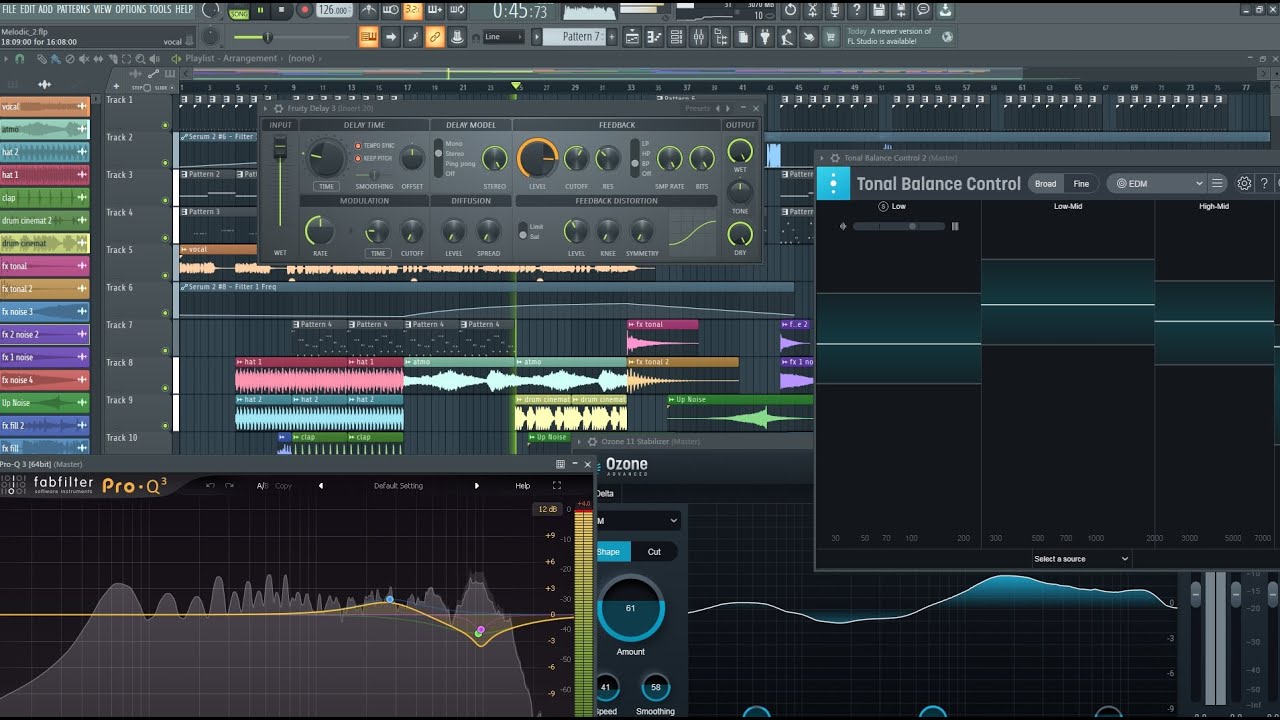Click the Smoothing slider in Fruity Delay 3

374,174
